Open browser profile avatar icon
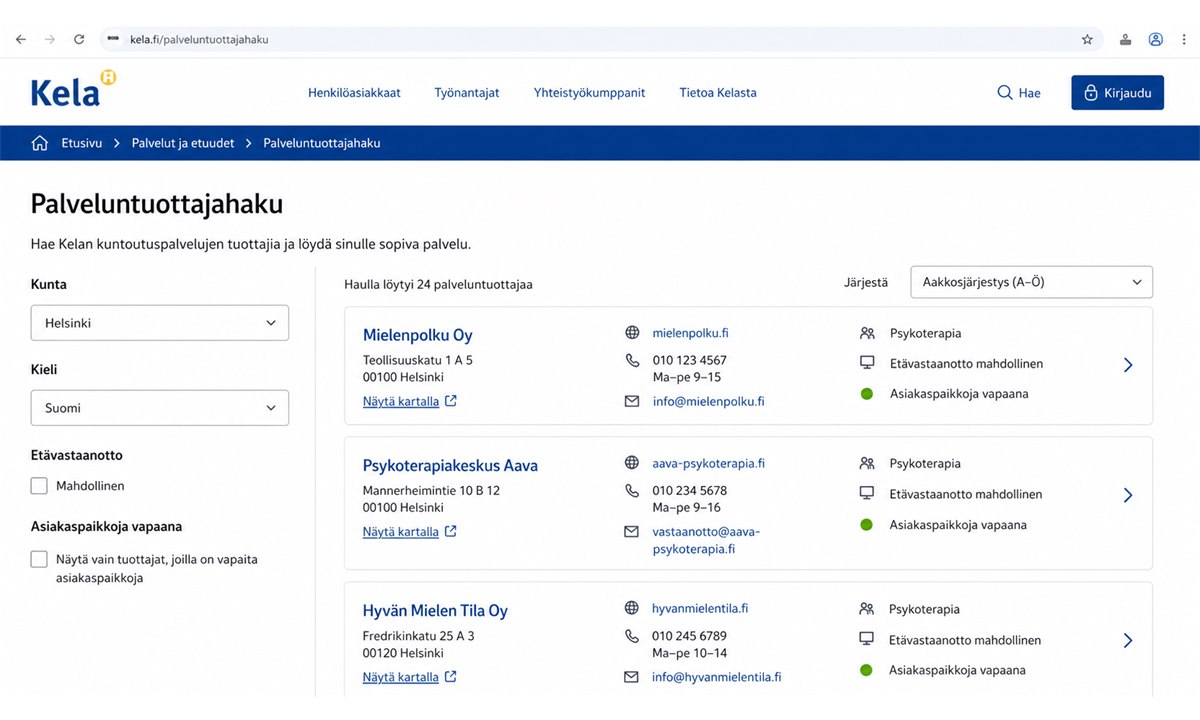The height and width of the screenshot is (720, 1200). [1156, 40]
